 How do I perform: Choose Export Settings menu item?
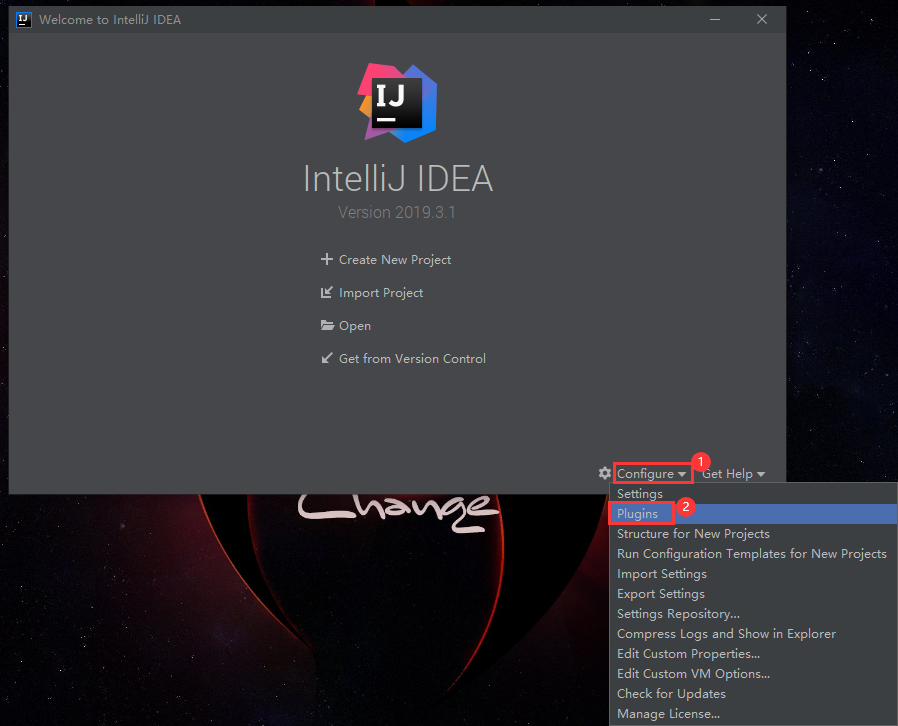754,594
